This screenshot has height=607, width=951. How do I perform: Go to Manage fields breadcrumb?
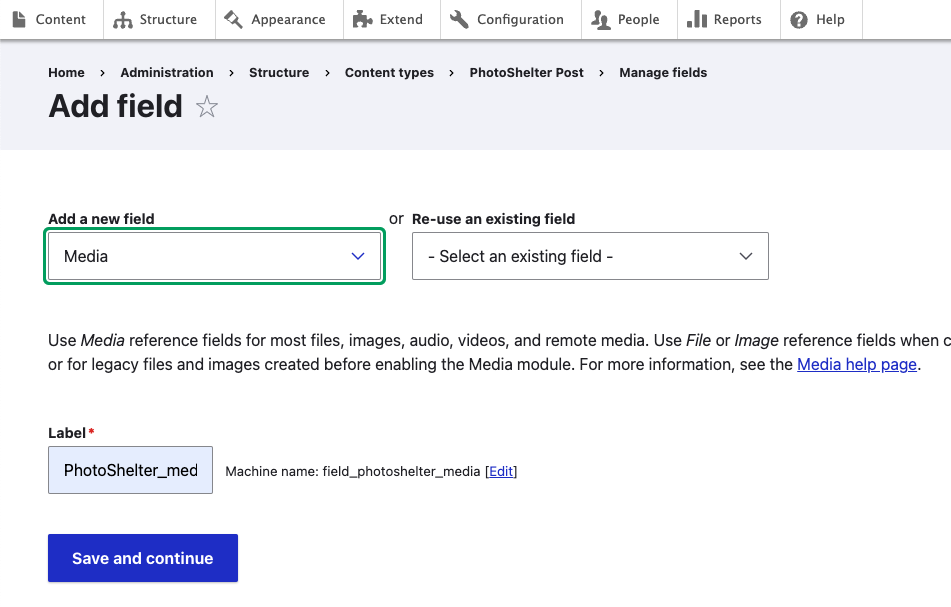click(x=663, y=73)
